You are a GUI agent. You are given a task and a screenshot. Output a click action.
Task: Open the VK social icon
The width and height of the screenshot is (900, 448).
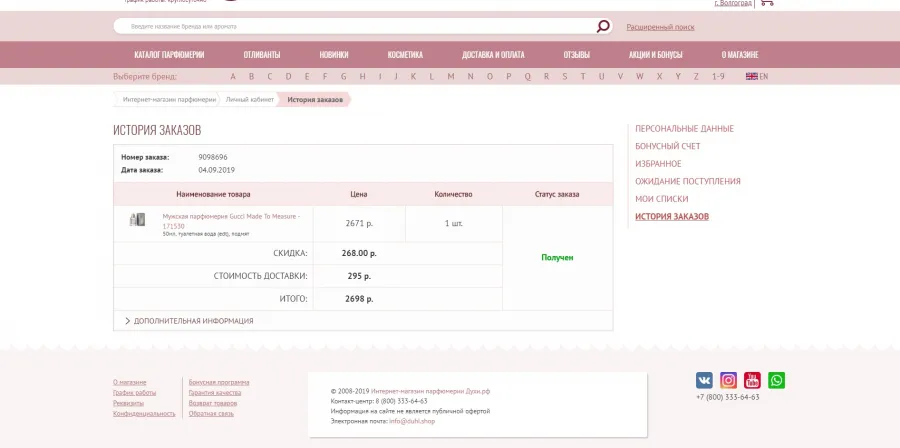pos(704,380)
